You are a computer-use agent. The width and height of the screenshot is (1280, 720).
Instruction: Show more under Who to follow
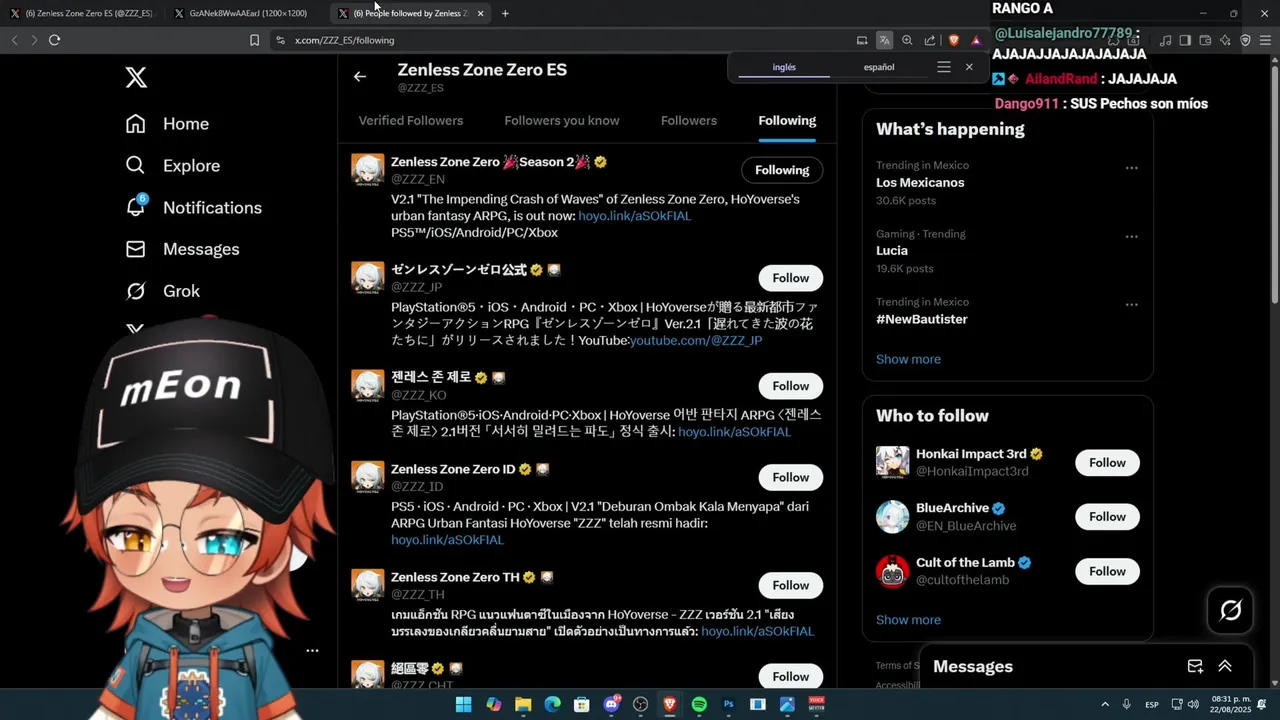click(x=908, y=620)
